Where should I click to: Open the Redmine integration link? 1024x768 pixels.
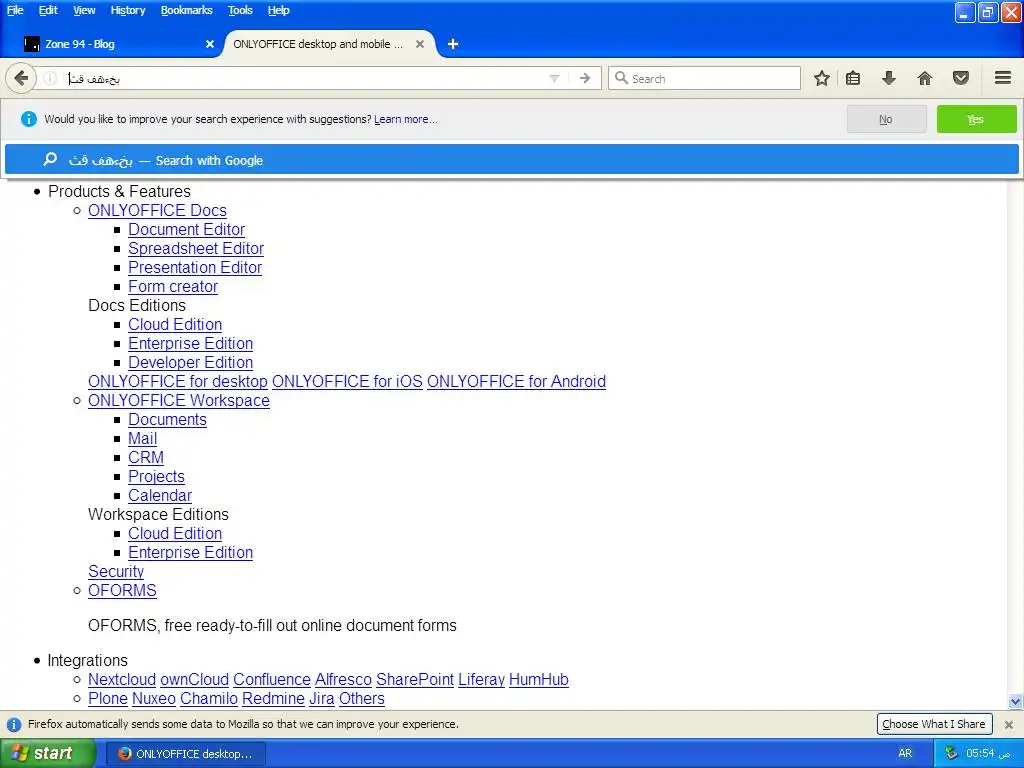[x=274, y=699]
